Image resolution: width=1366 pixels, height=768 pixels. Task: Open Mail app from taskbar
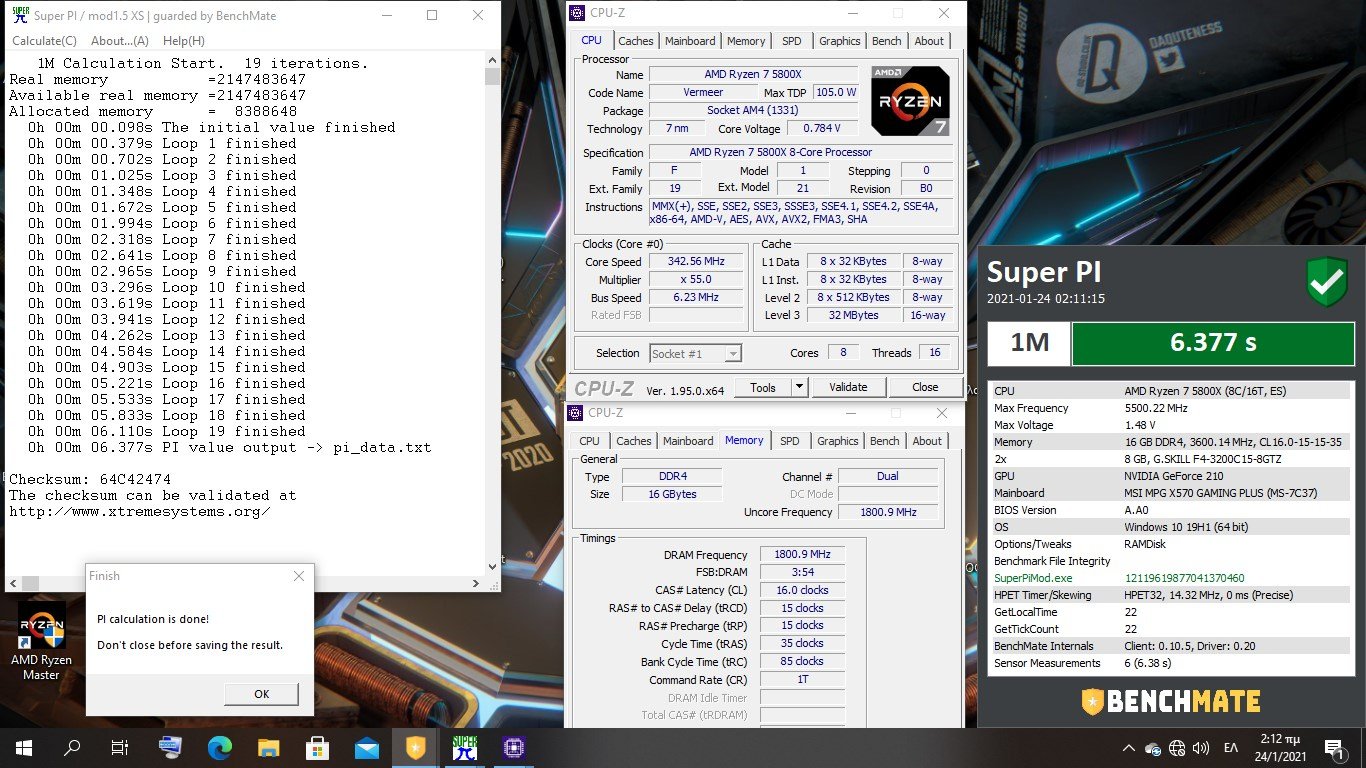point(366,747)
